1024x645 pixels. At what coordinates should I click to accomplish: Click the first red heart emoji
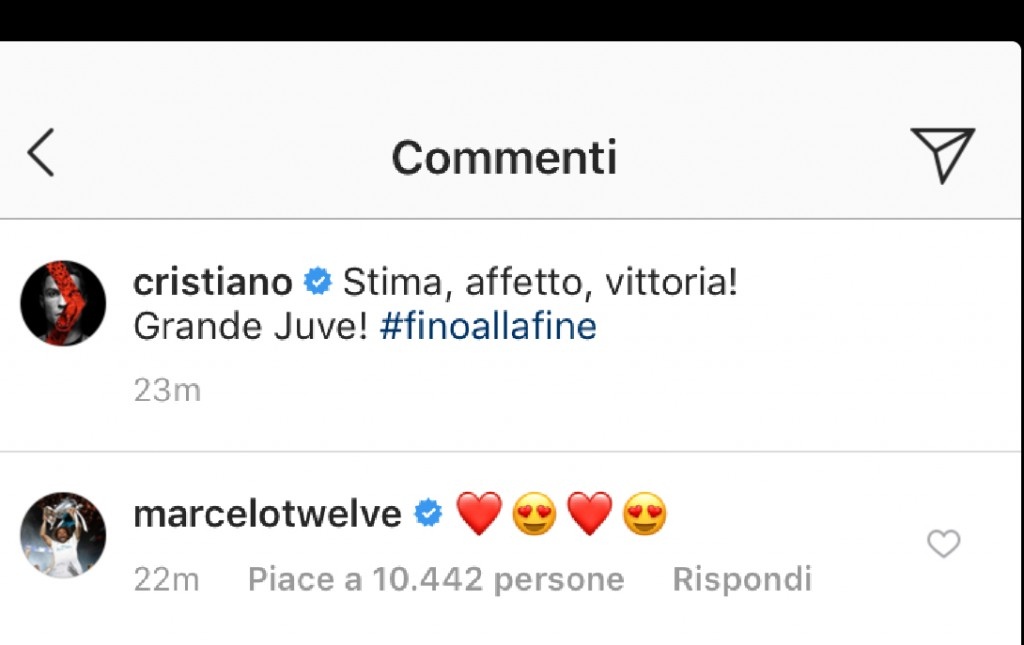tap(479, 514)
